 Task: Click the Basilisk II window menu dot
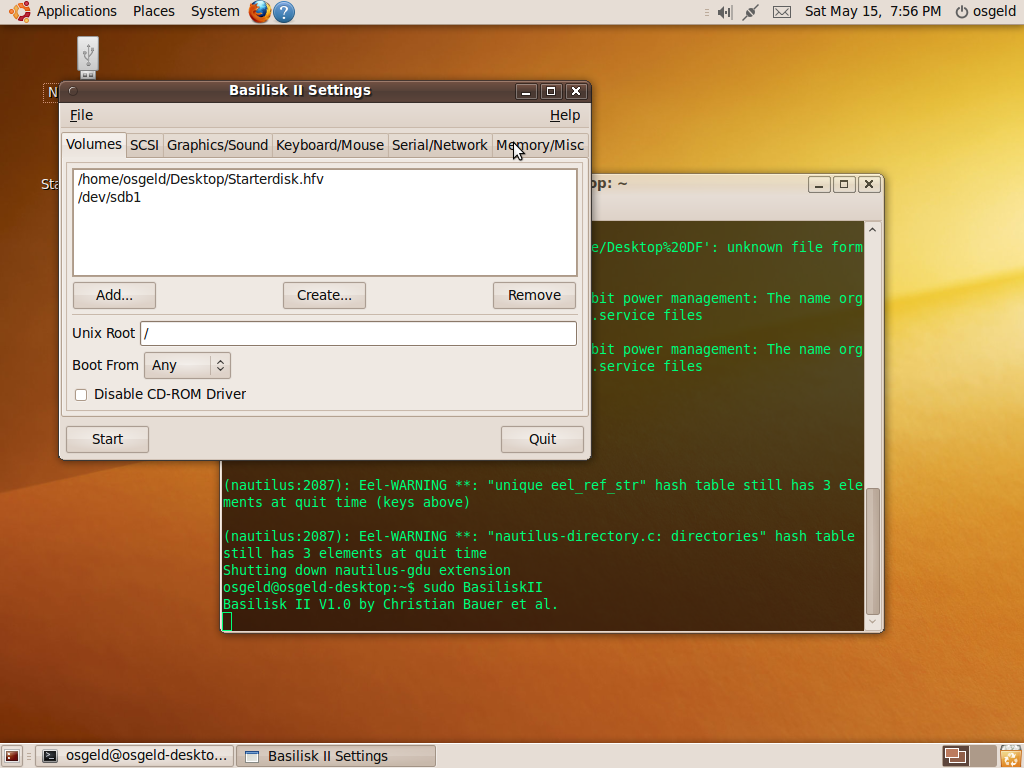click(73, 91)
